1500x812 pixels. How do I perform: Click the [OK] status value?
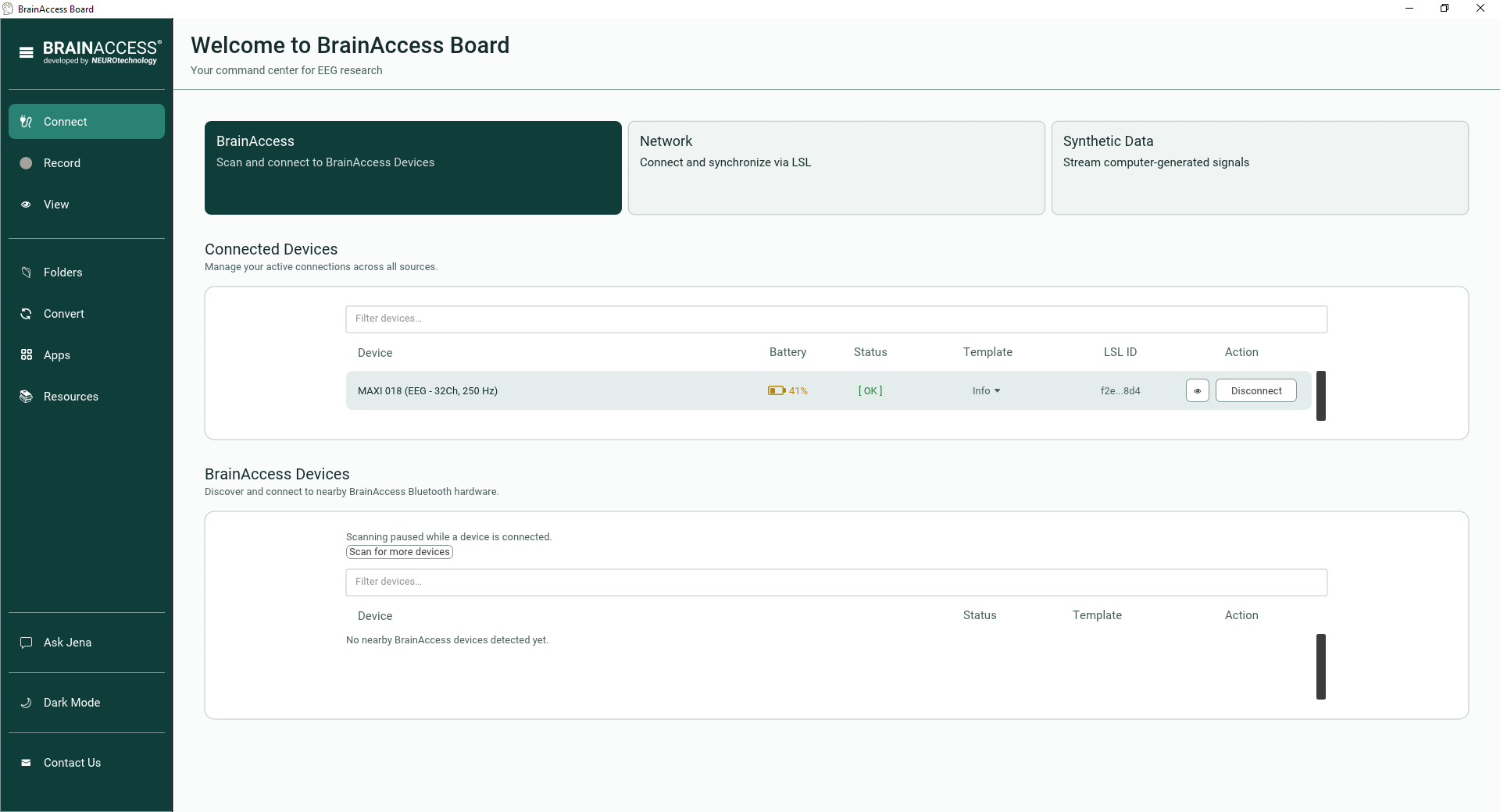point(870,391)
